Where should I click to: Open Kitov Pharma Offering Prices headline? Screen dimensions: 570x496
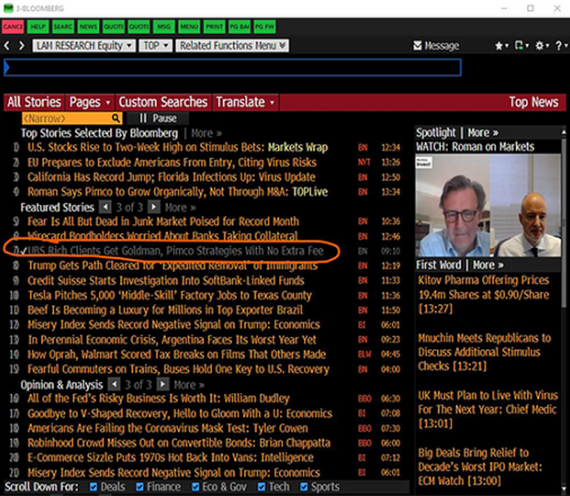coord(483,294)
